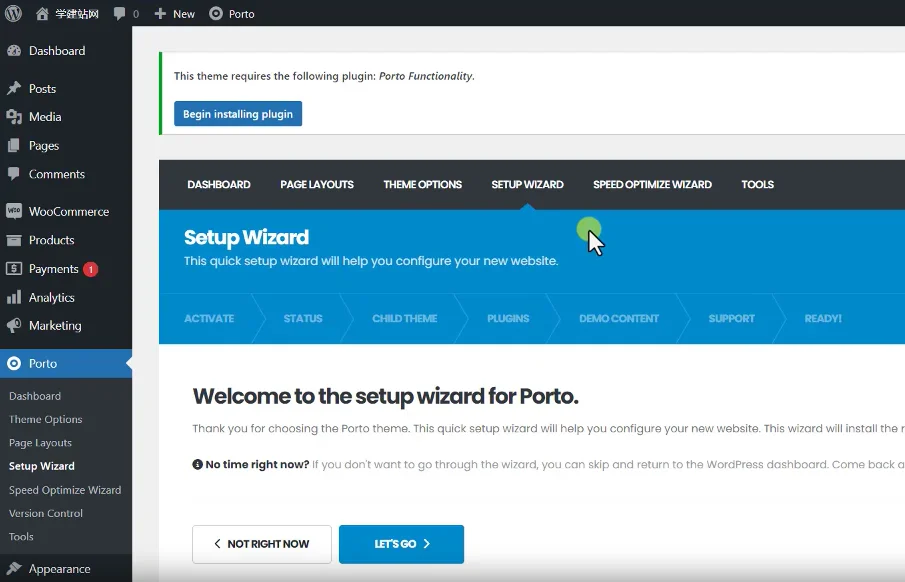The height and width of the screenshot is (582, 905).
Task: Open Theme Options in Porto submenu
Action: 46,419
